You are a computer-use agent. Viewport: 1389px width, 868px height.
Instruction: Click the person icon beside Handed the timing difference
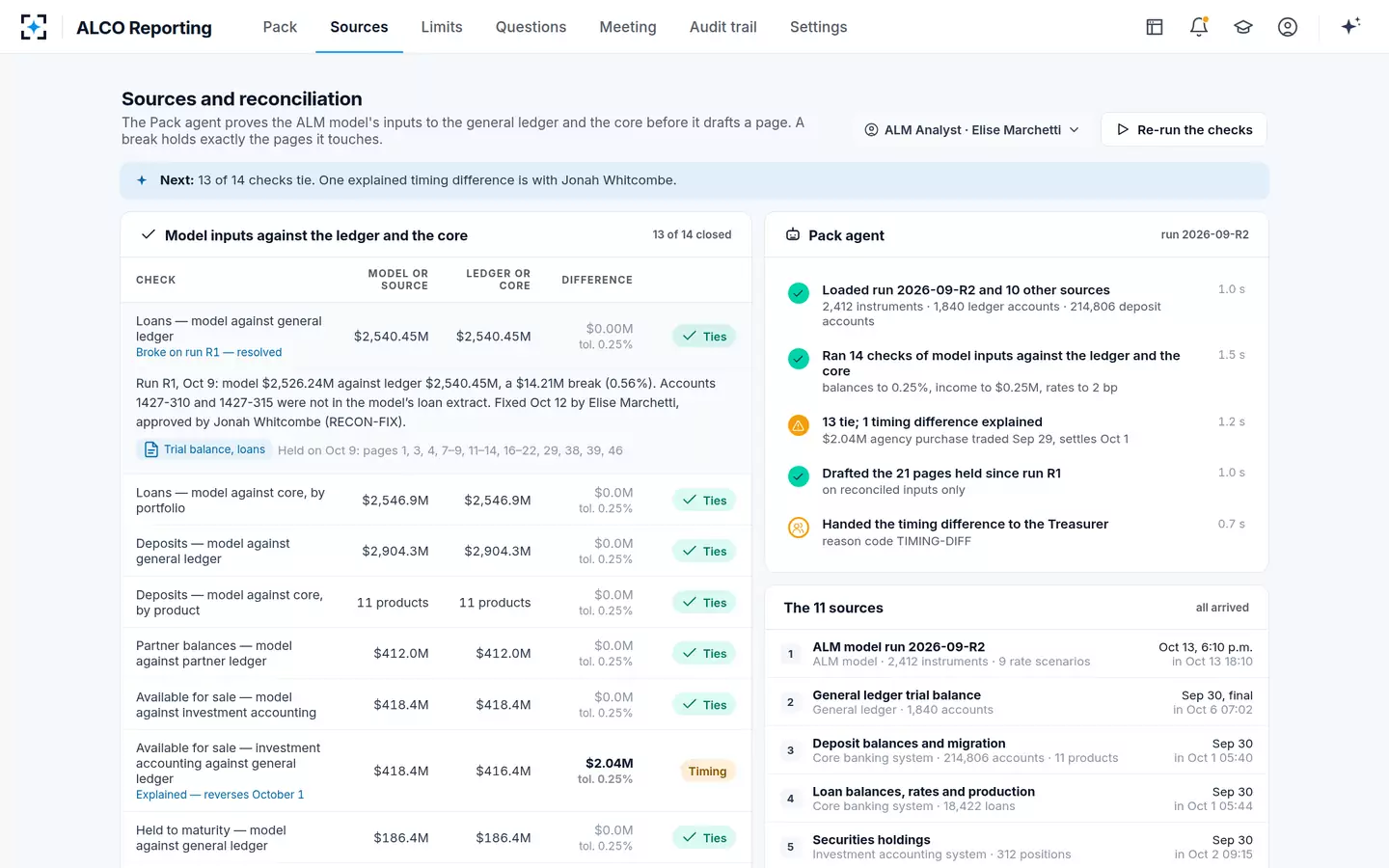(x=799, y=528)
